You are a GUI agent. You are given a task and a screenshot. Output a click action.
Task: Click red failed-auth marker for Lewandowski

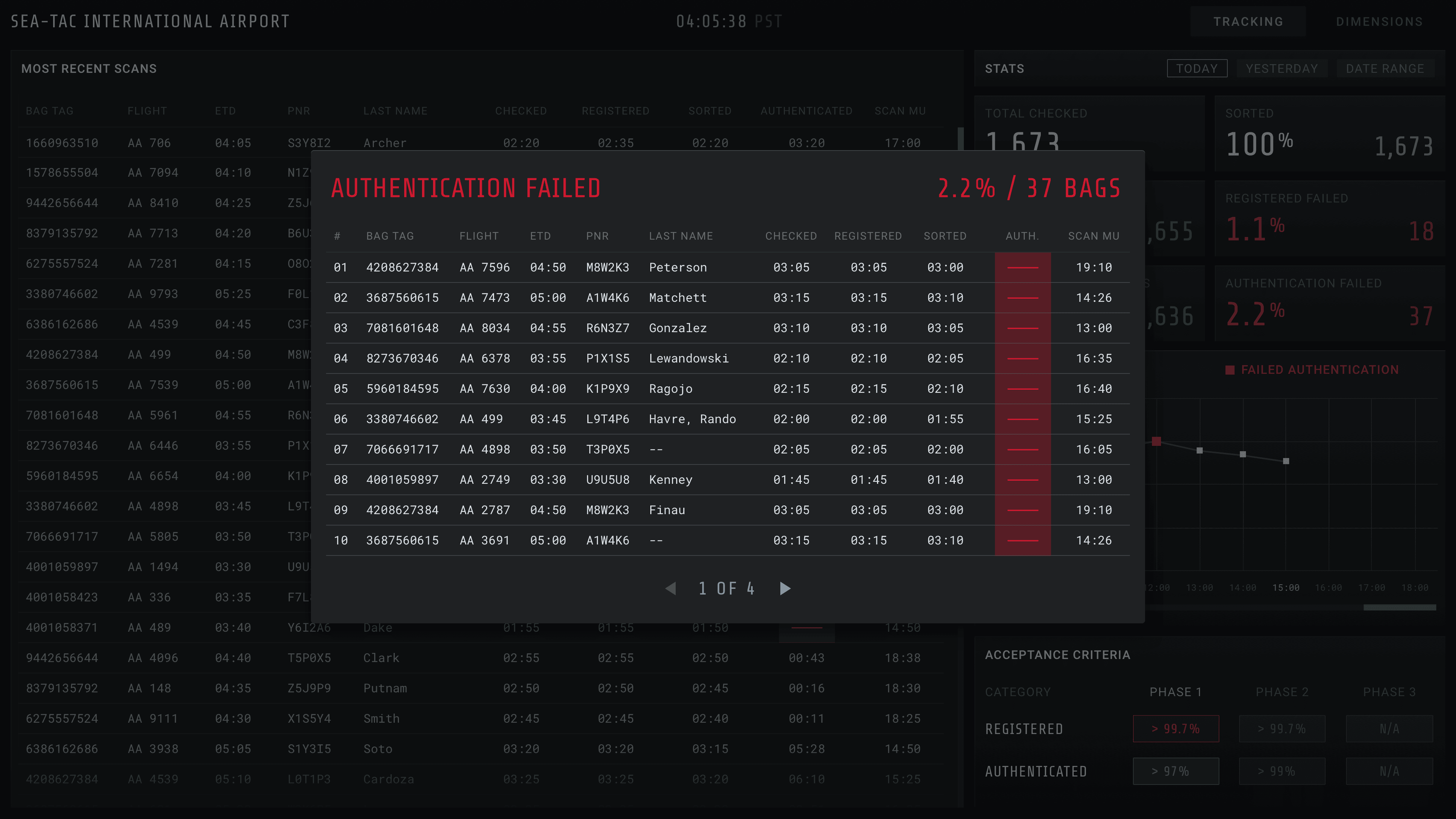point(1023,358)
